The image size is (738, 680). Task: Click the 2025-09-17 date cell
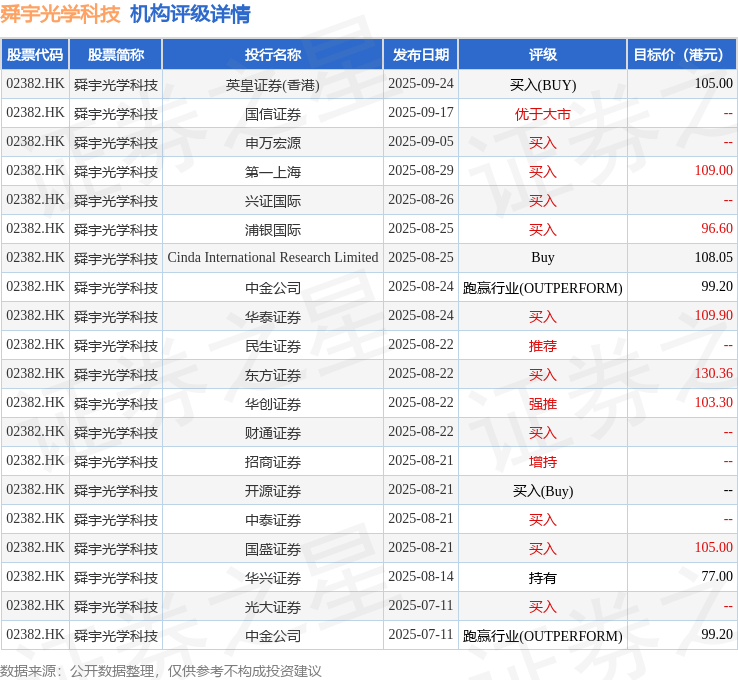point(421,112)
